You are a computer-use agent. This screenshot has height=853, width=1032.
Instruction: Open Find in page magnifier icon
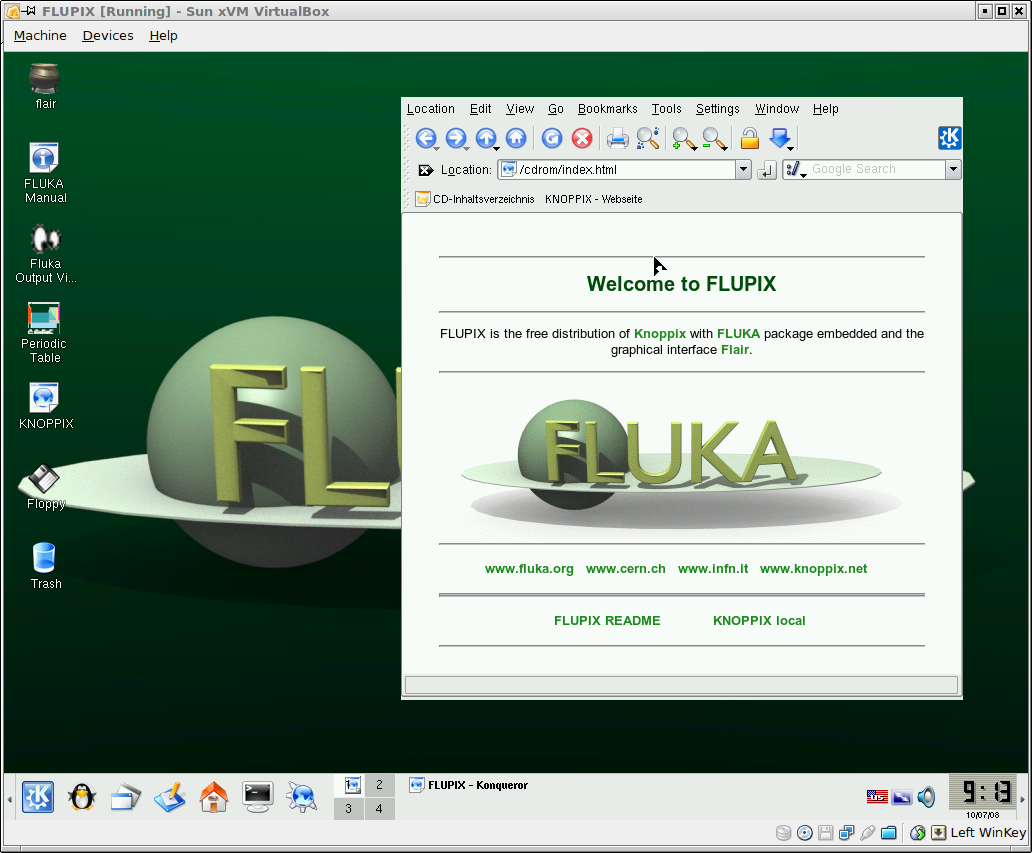[648, 138]
